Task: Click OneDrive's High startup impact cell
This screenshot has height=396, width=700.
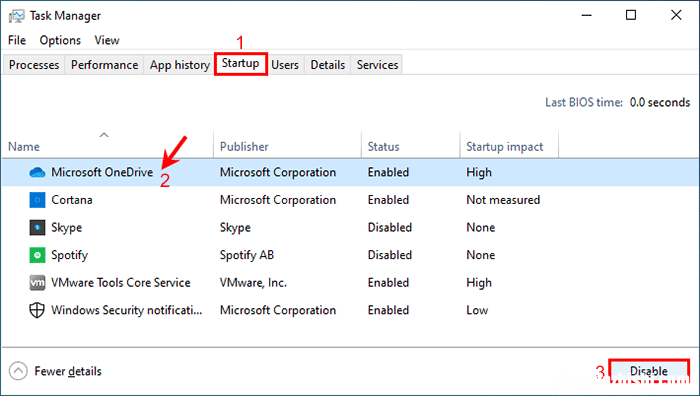Action: pos(479,172)
